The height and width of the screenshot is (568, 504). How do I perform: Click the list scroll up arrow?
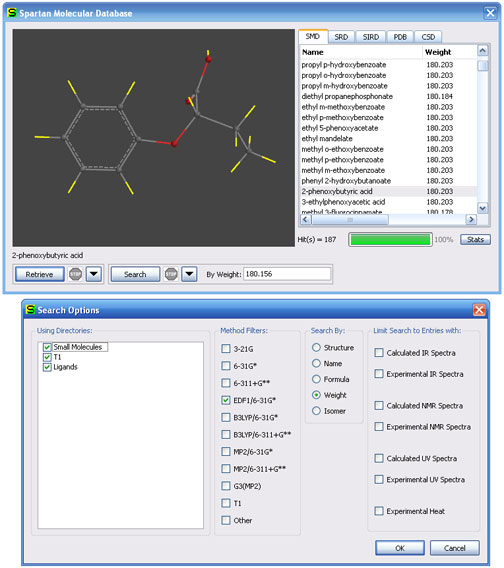(x=482, y=50)
